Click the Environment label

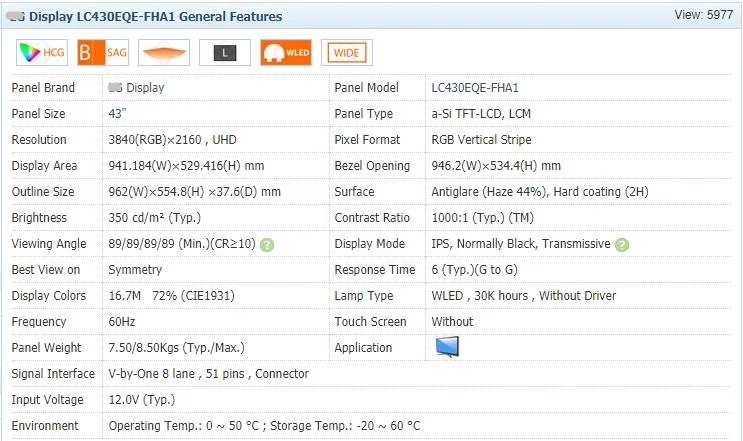45,426
